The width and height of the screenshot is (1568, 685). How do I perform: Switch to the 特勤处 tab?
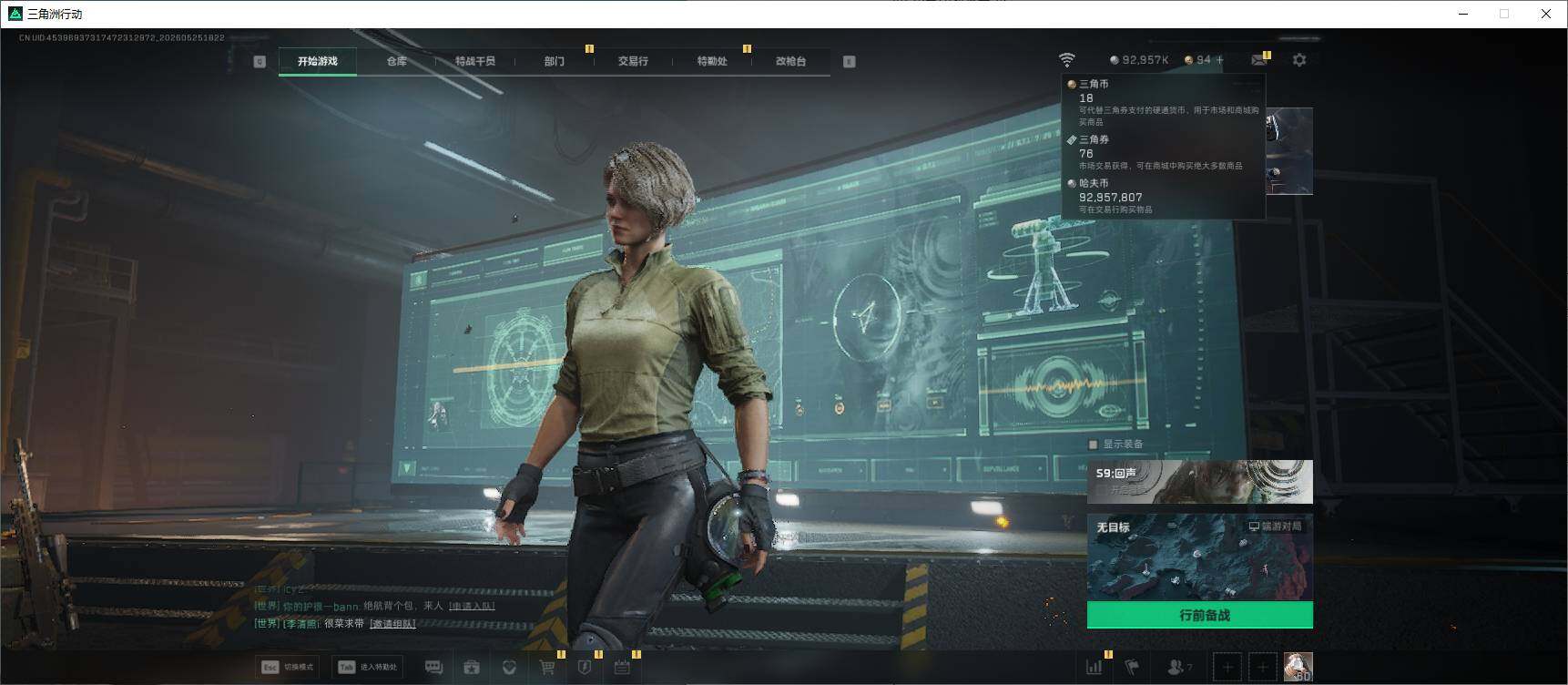(712, 61)
